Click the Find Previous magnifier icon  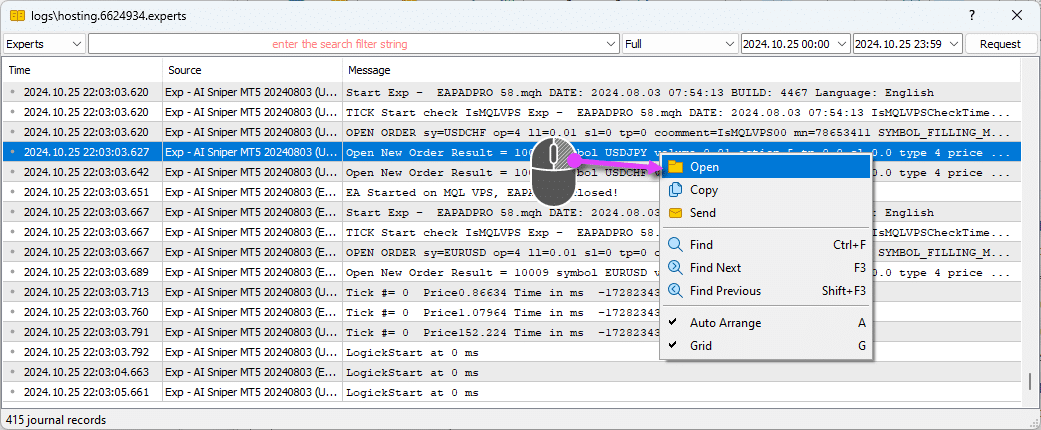[x=675, y=291]
